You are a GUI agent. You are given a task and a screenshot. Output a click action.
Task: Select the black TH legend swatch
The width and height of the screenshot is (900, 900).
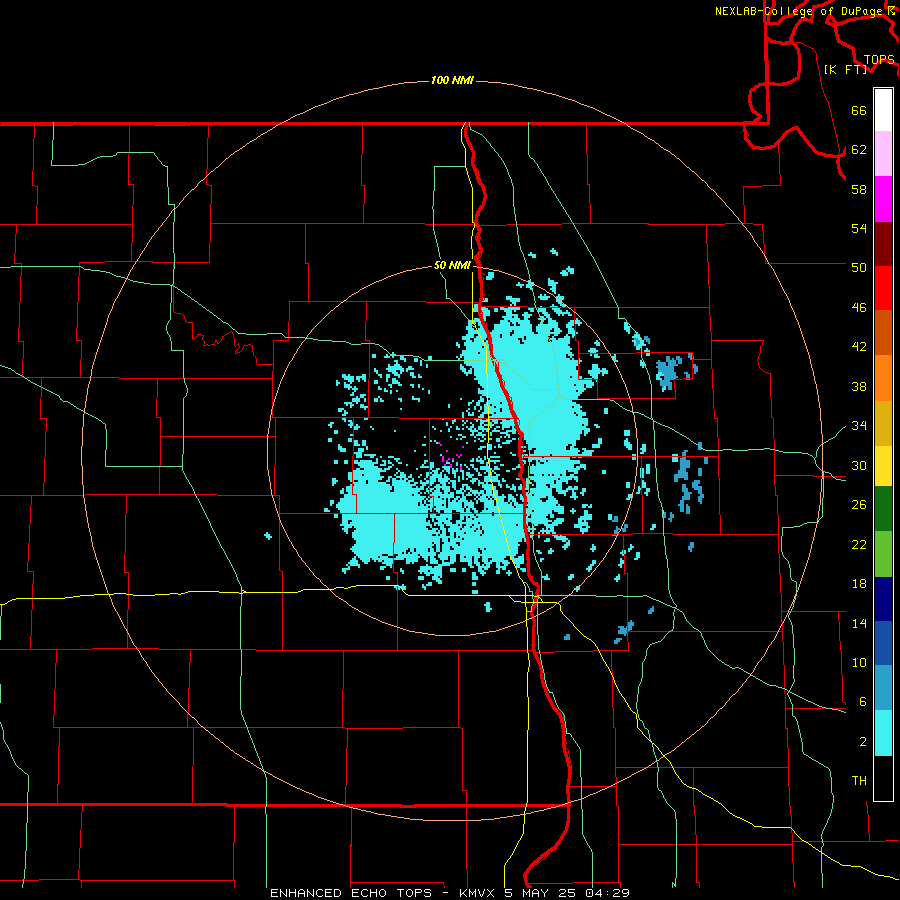coord(883,778)
